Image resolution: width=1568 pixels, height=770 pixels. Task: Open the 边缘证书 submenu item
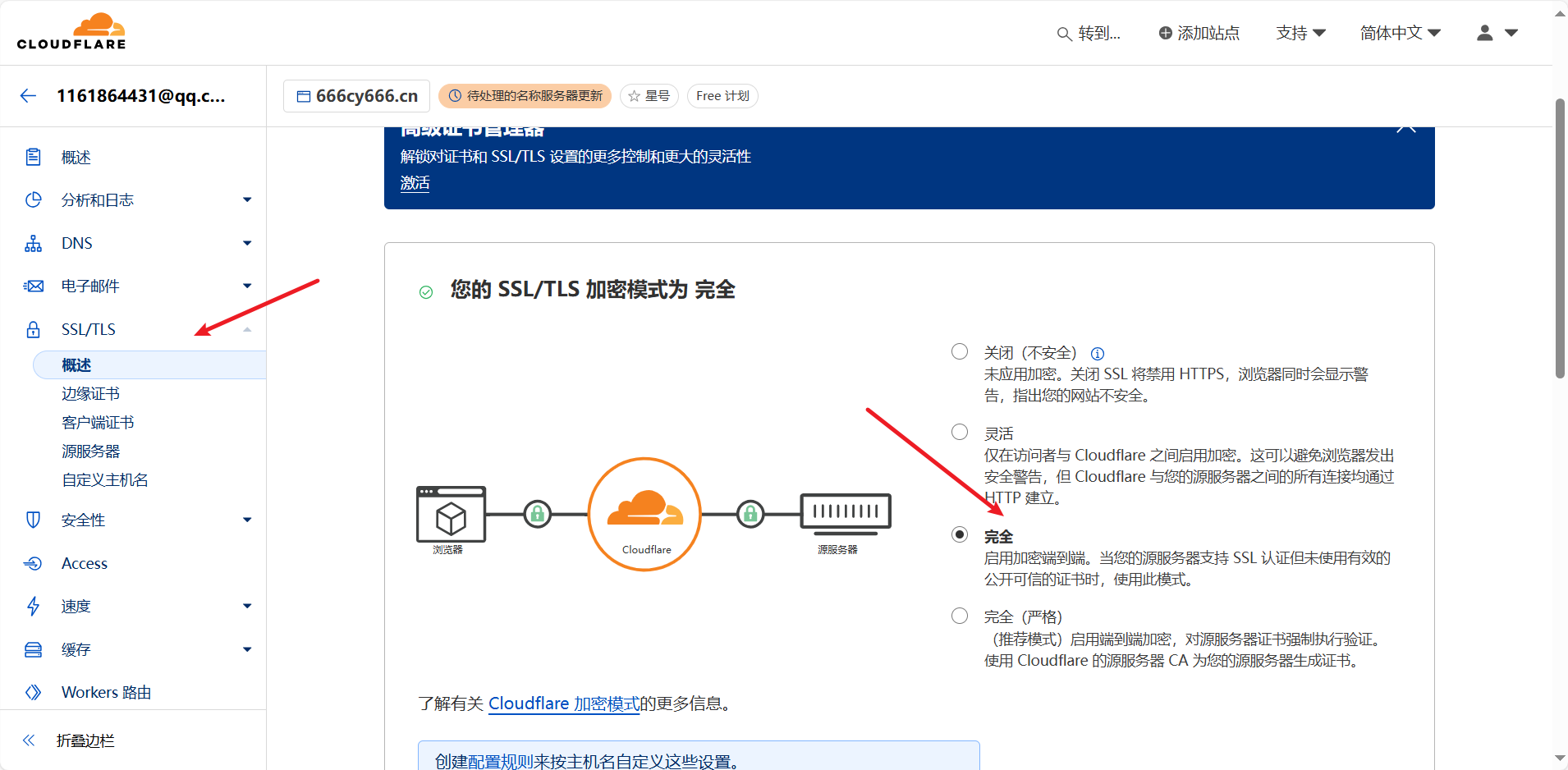(x=90, y=394)
